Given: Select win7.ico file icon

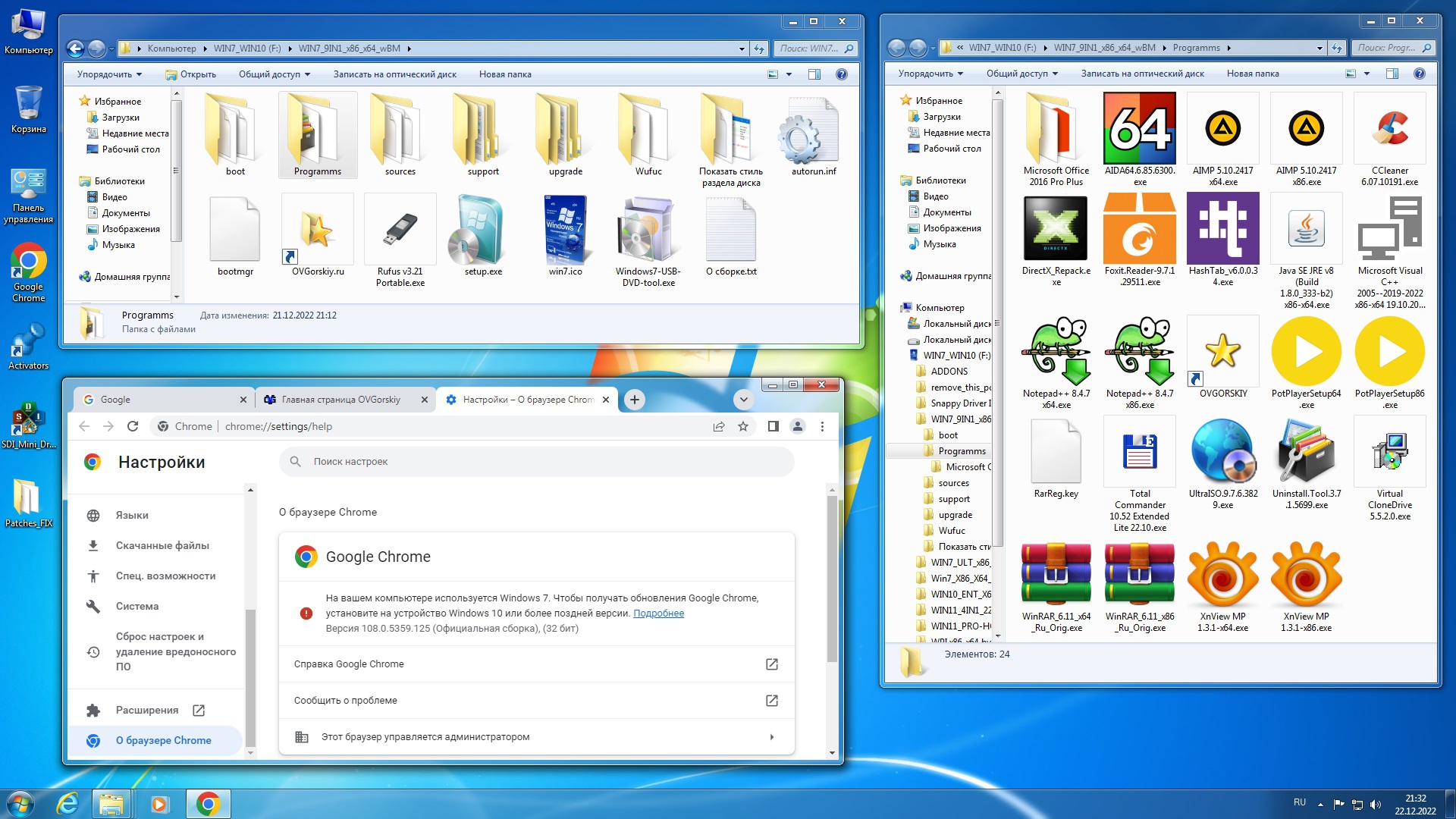Looking at the screenshot, I should pyautogui.click(x=566, y=229).
